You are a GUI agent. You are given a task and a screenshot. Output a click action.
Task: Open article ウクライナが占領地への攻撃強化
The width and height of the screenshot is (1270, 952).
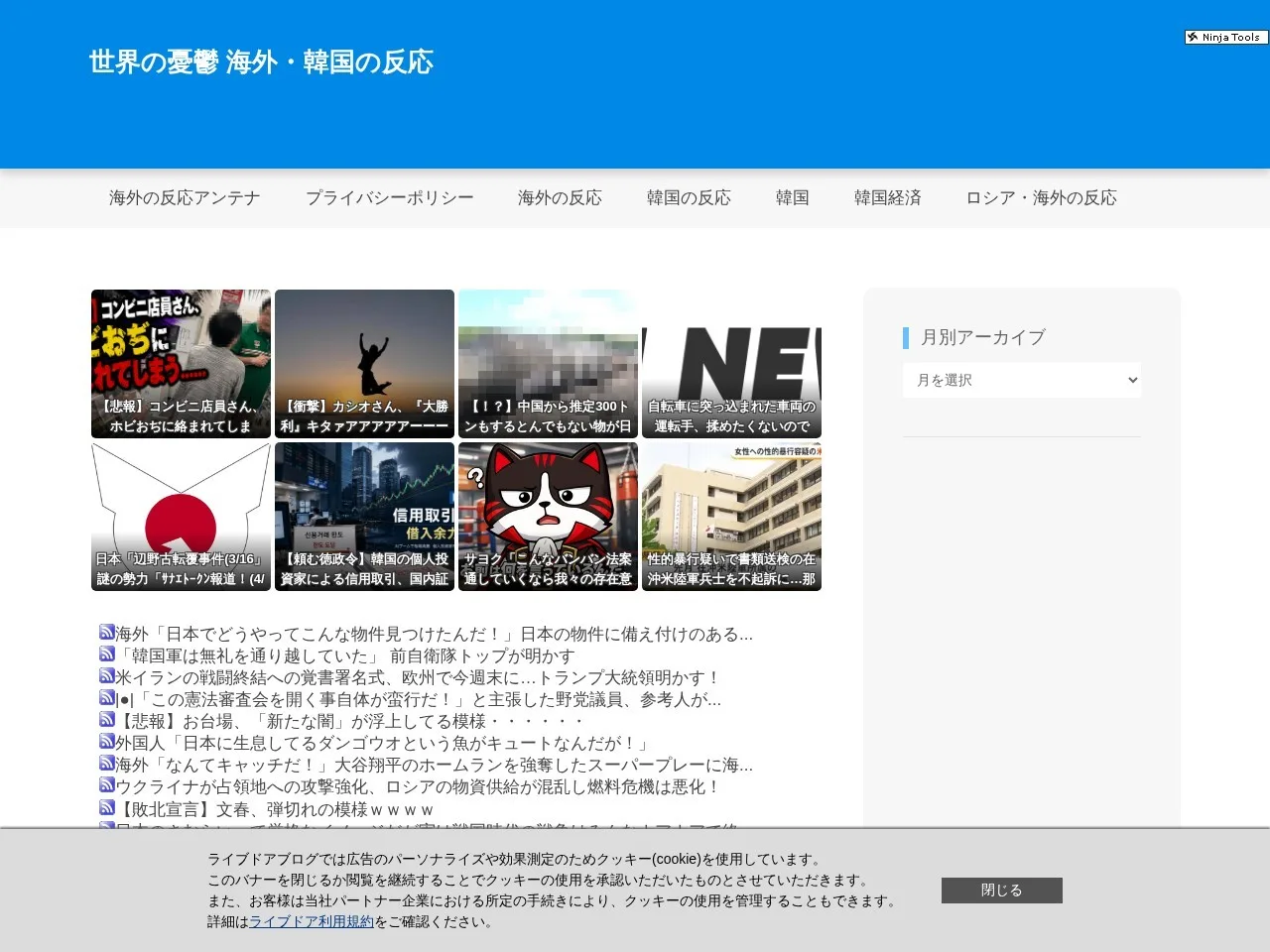[418, 786]
